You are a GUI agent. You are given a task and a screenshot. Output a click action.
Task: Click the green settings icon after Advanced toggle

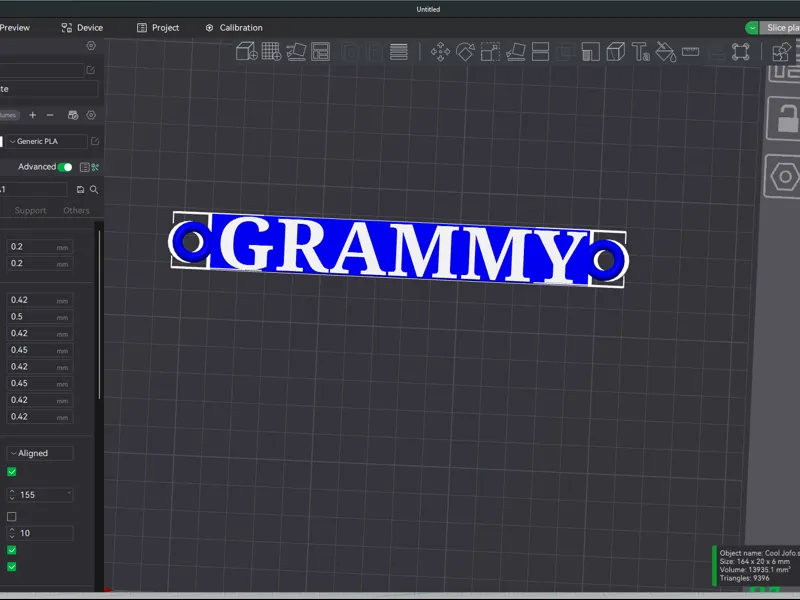tap(95, 167)
